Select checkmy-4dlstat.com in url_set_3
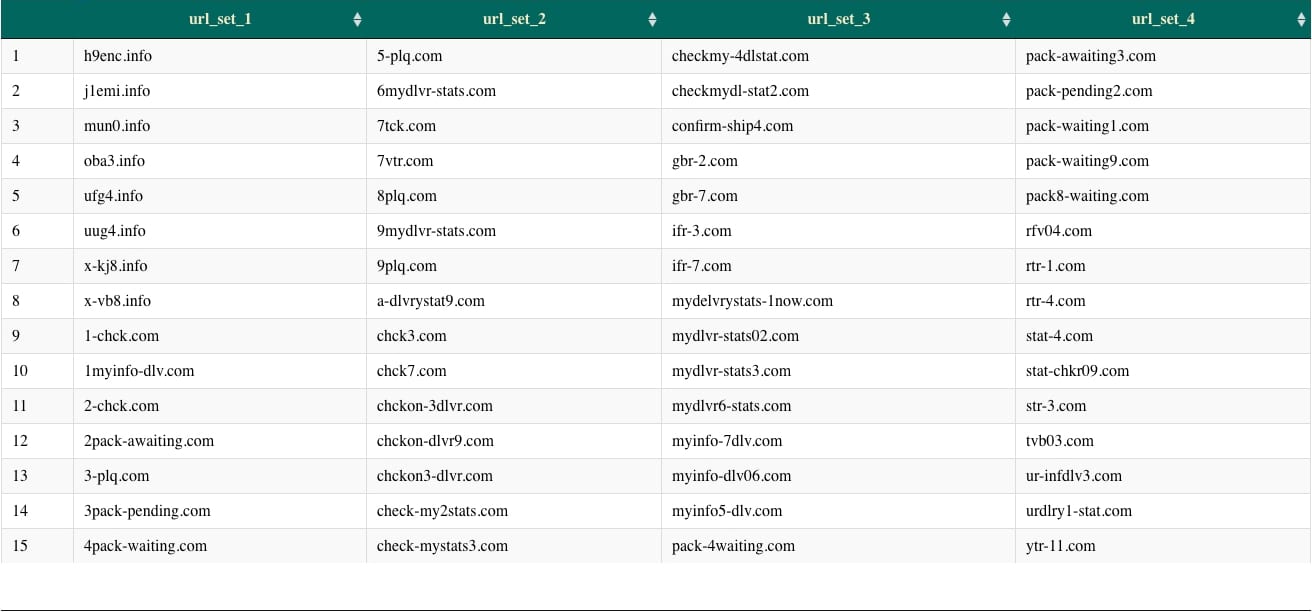This screenshot has width=1312, height=612. (740, 56)
